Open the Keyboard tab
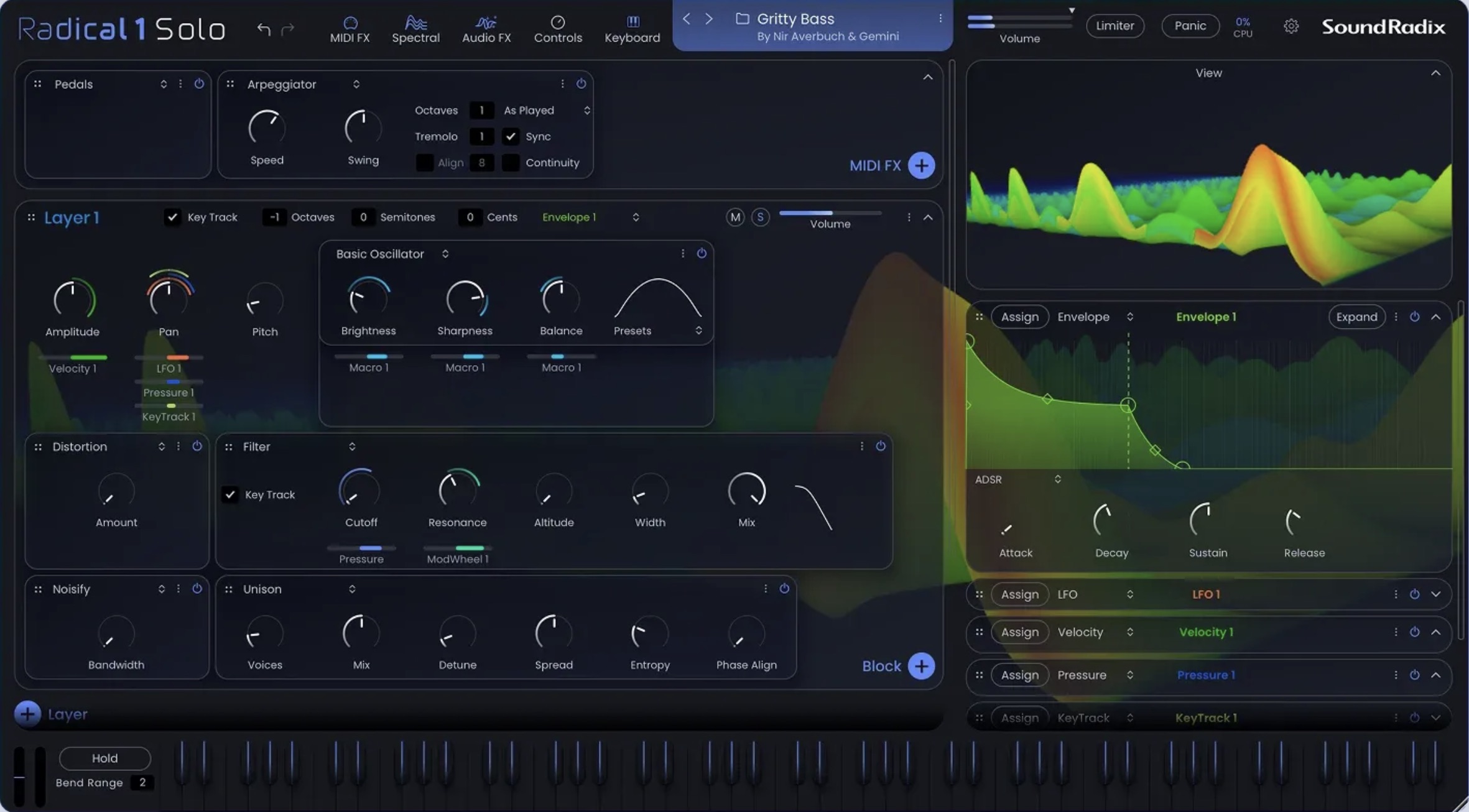The height and width of the screenshot is (812, 1469). click(633, 29)
